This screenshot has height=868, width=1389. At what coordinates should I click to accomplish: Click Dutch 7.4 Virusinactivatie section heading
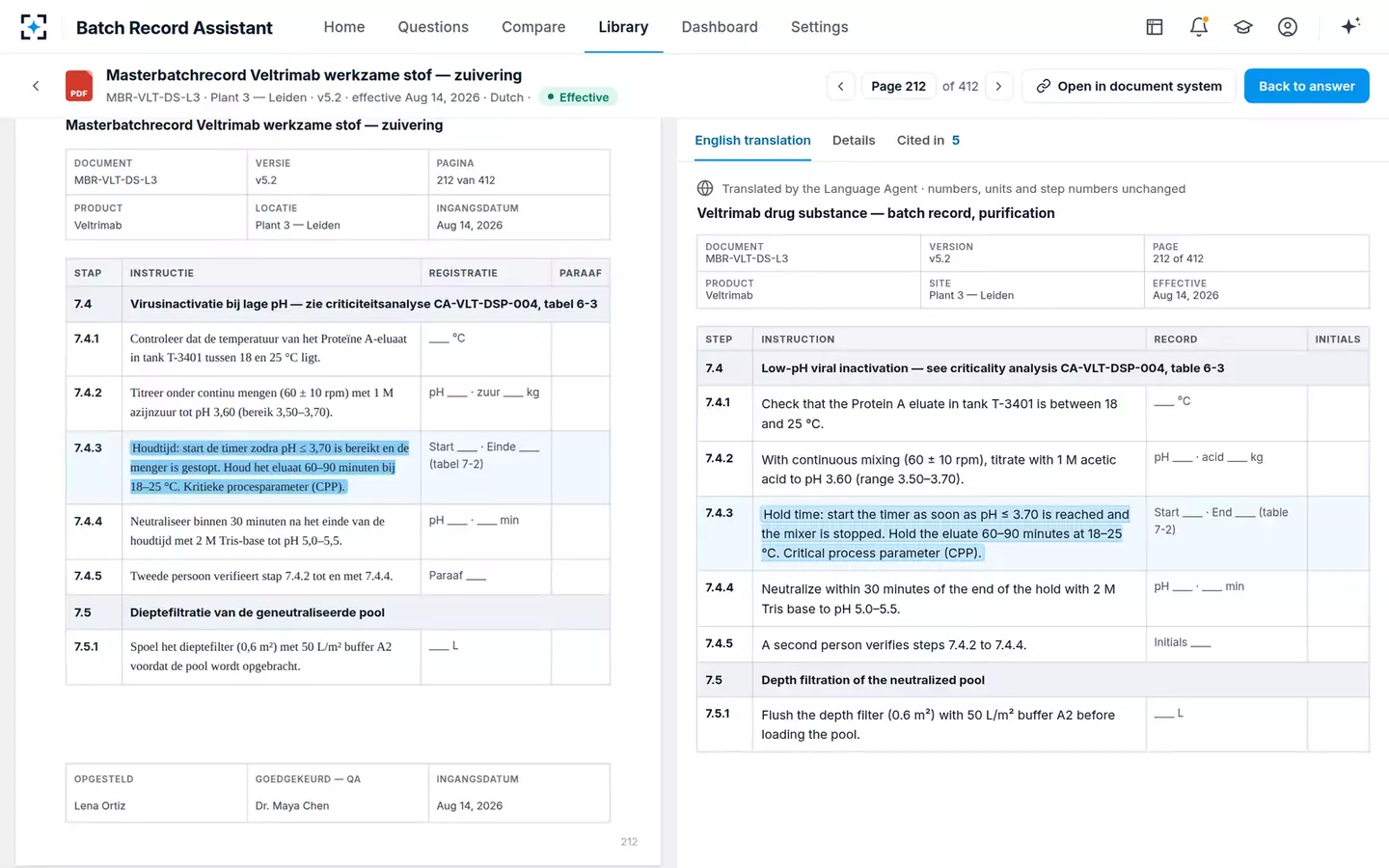[x=364, y=304]
